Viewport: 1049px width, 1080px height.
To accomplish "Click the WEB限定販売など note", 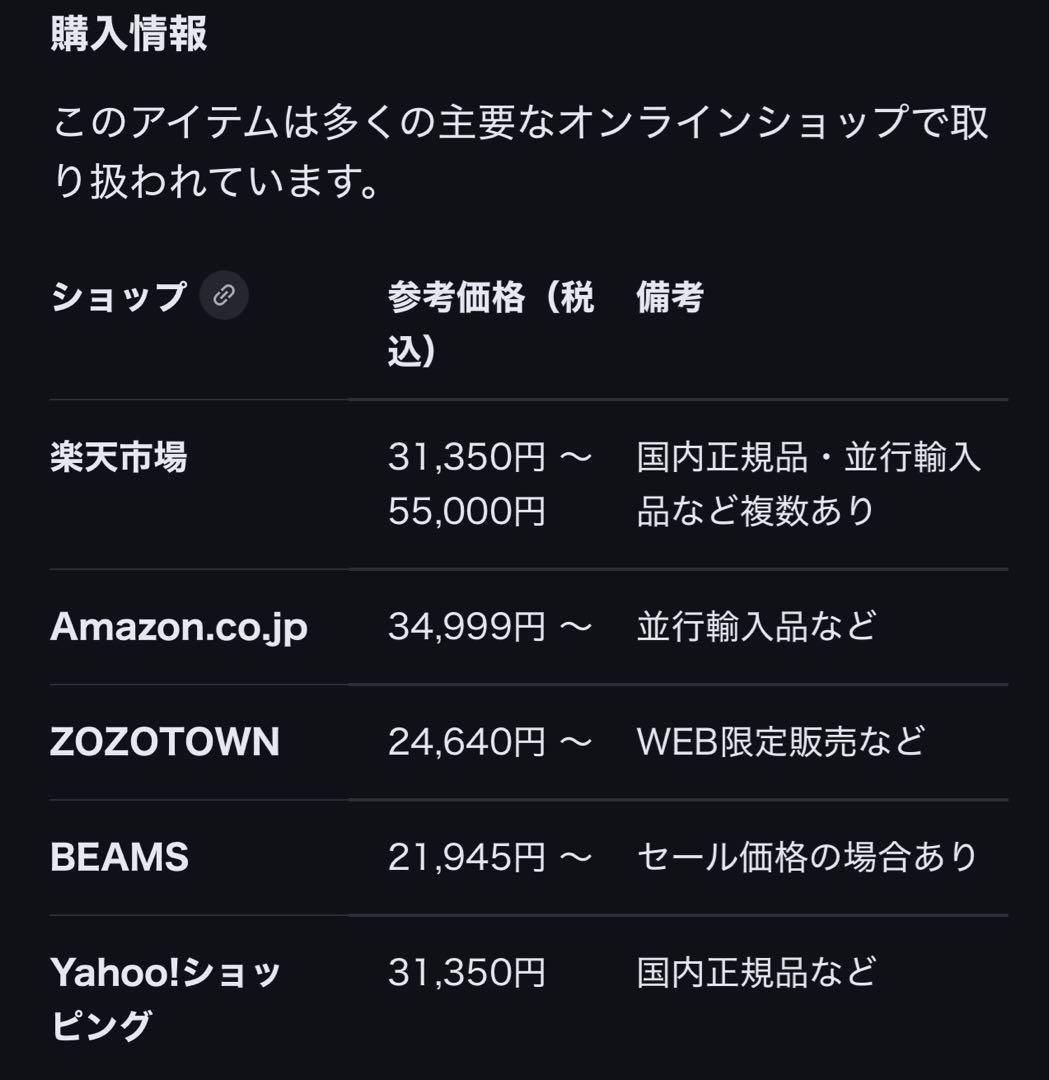I will tap(780, 742).
